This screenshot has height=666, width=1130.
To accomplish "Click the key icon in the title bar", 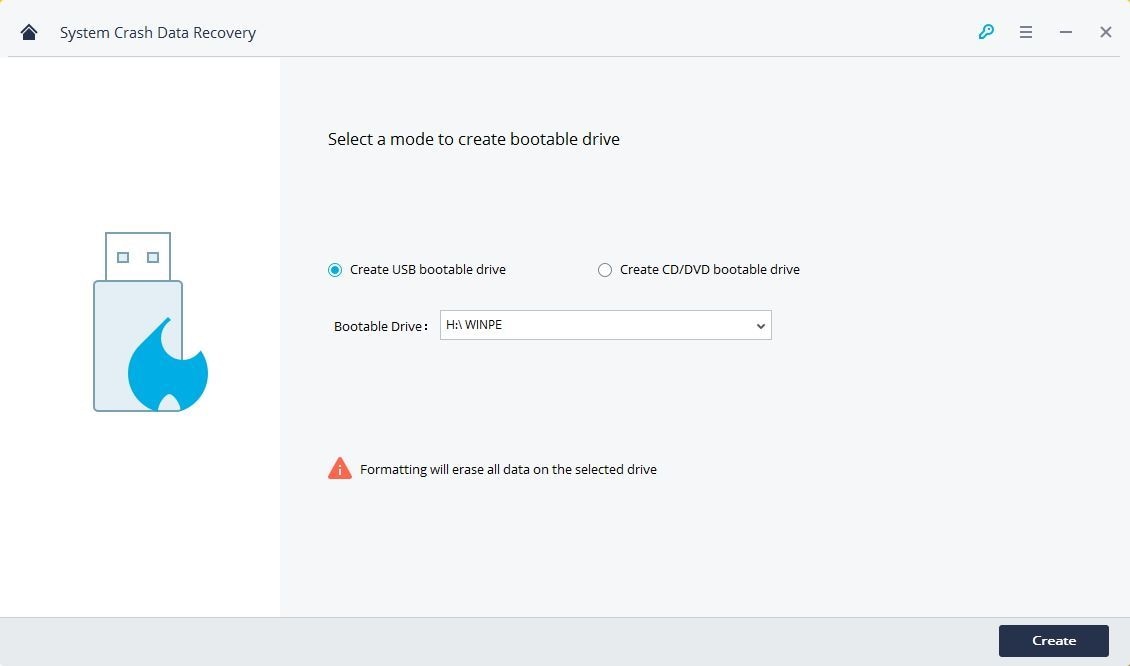I will [x=986, y=31].
